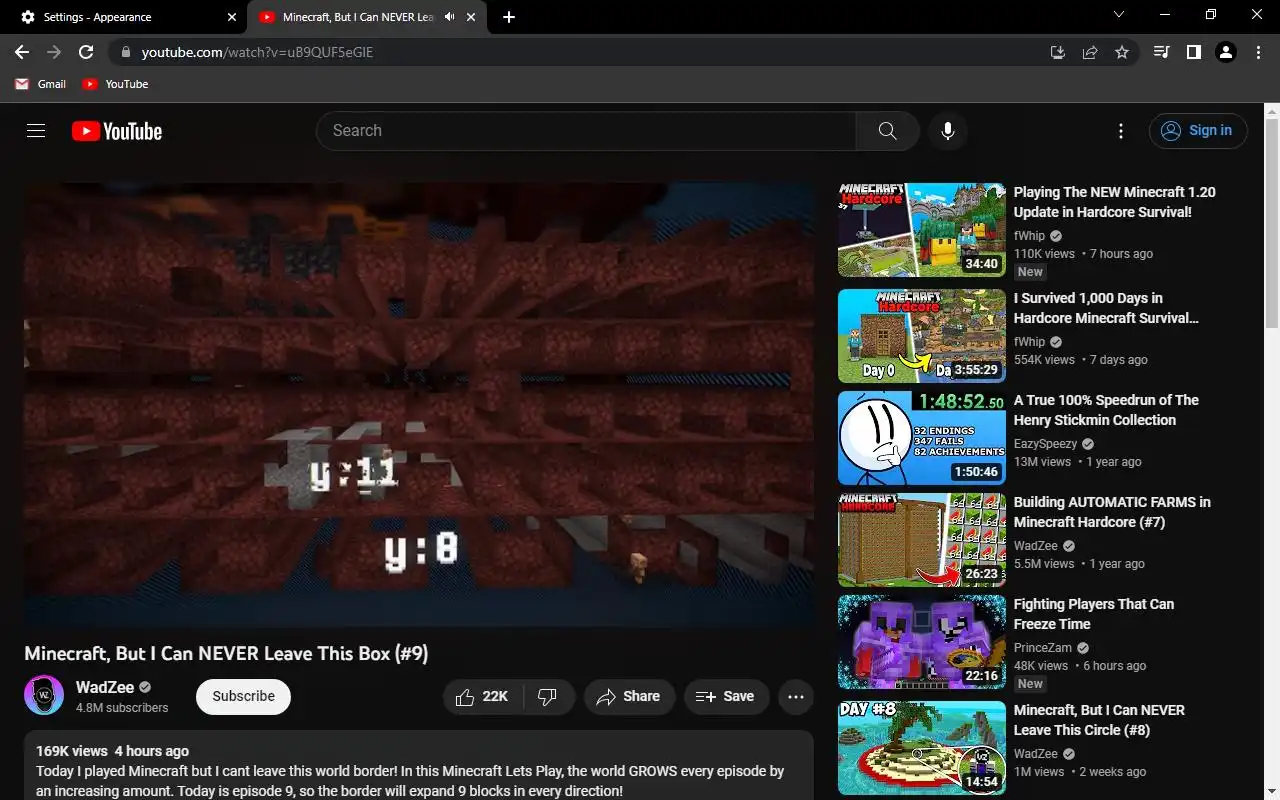Open Fighting Players That Can Freeze thumbnail
The height and width of the screenshot is (800, 1280).
[922, 642]
